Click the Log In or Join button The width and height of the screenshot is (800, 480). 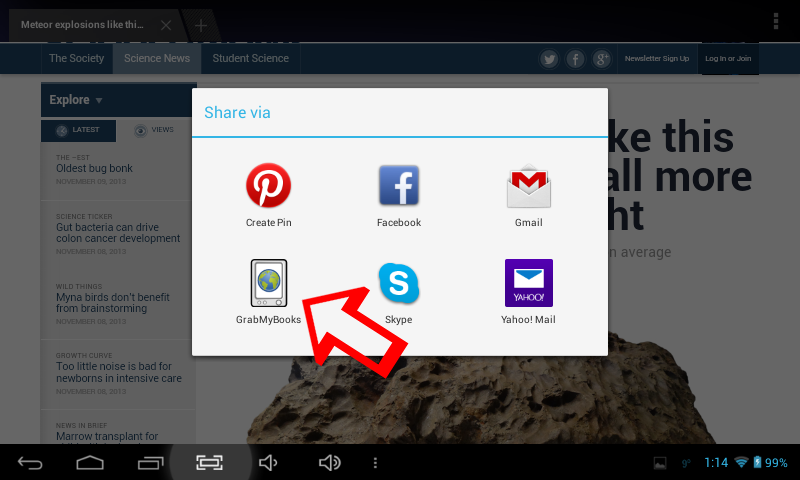click(728, 59)
